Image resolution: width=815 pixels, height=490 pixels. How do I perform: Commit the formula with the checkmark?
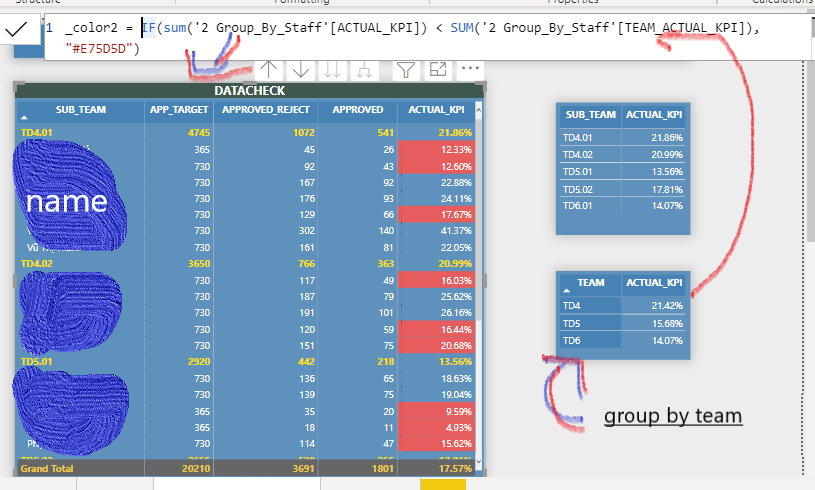click(16, 30)
